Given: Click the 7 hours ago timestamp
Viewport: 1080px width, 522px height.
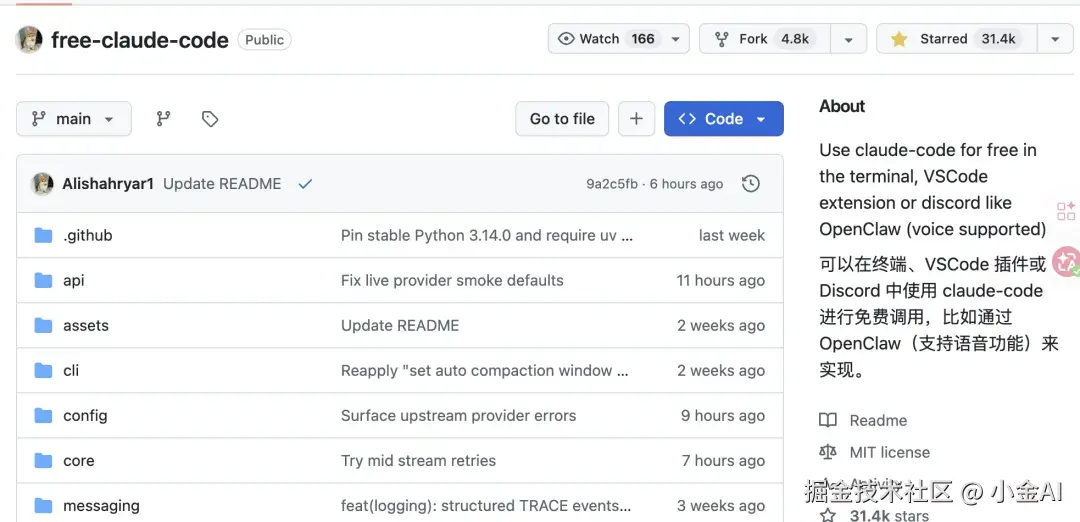Looking at the screenshot, I should pos(723,460).
